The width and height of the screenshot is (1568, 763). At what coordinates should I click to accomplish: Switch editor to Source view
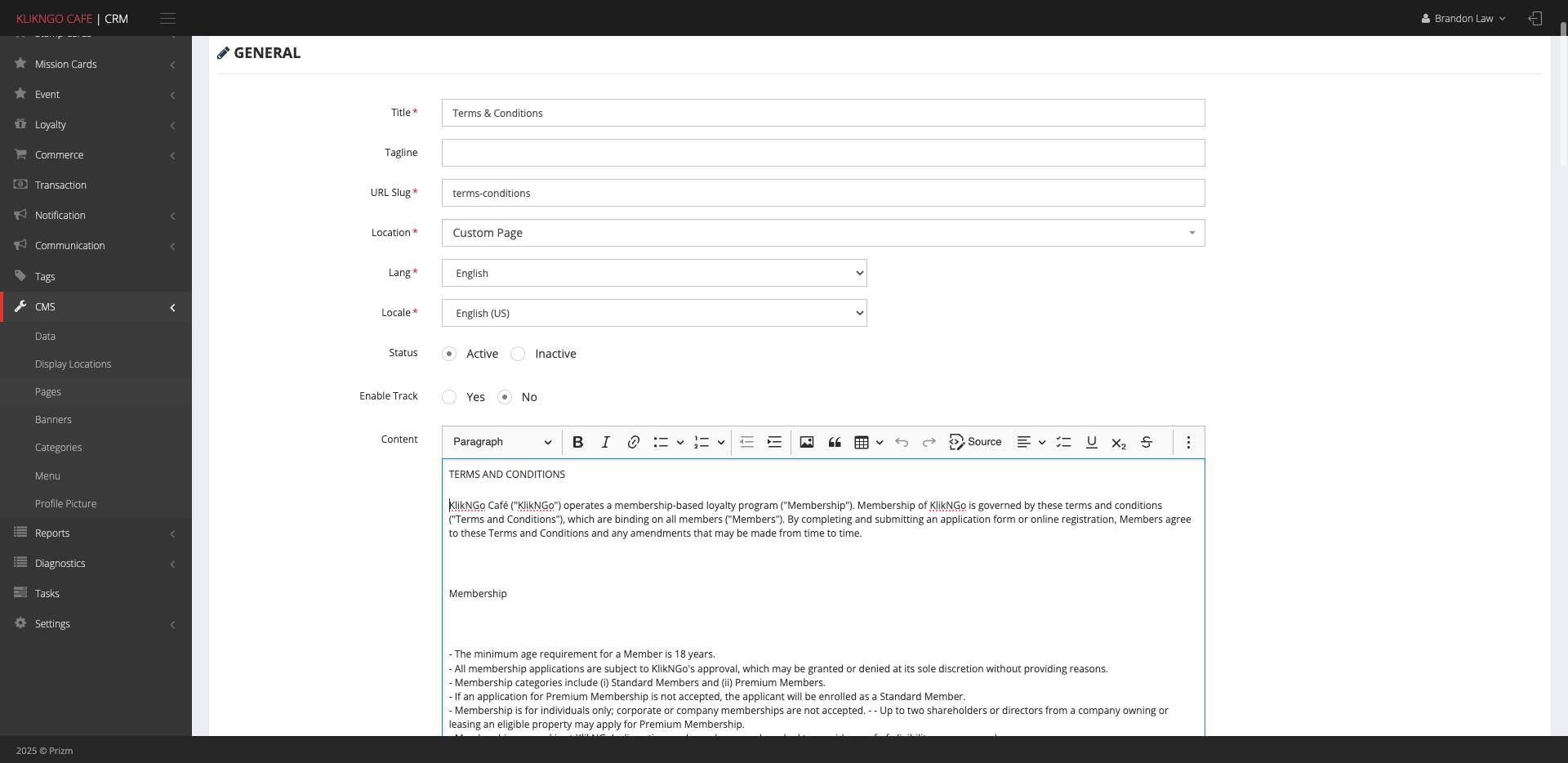[975, 442]
